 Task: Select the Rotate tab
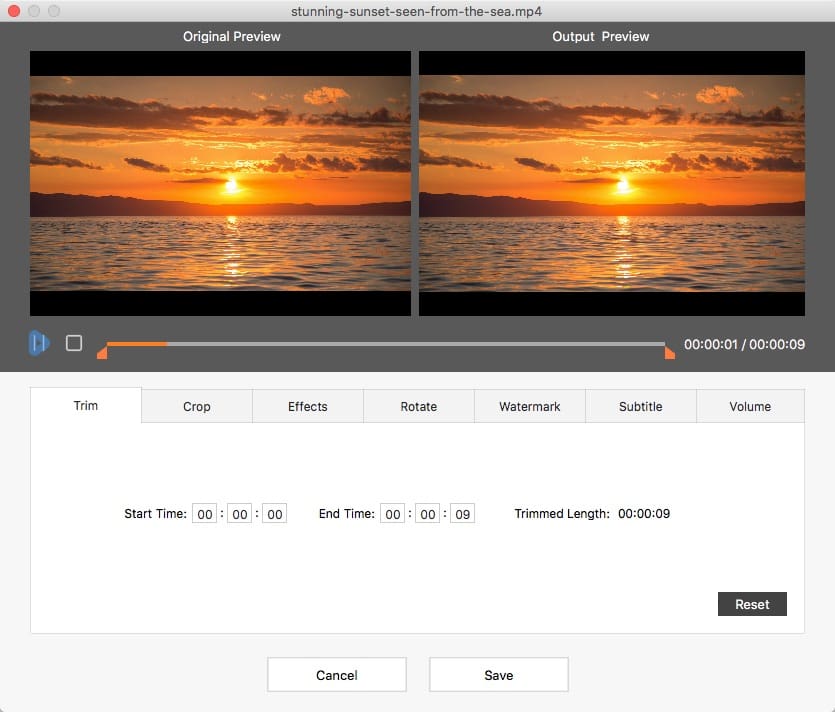419,406
